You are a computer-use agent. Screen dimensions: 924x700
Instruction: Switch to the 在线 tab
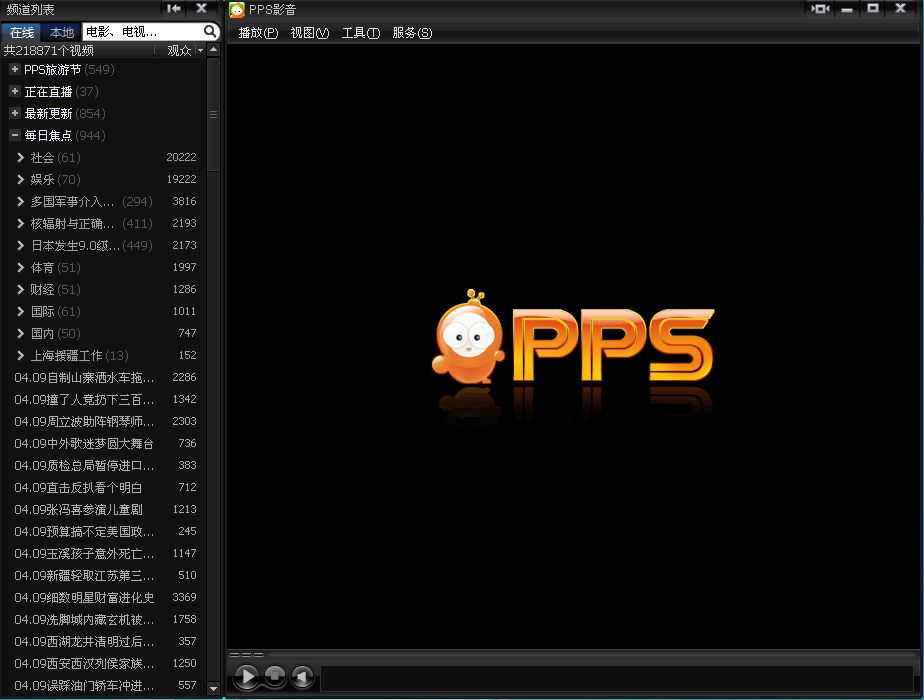click(22, 31)
